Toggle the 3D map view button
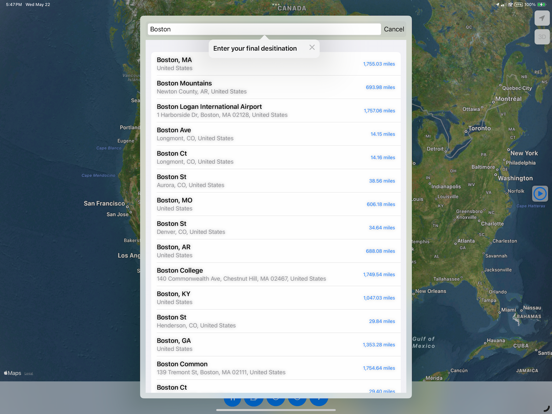This screenshot has width=552, height=414. 542,37
